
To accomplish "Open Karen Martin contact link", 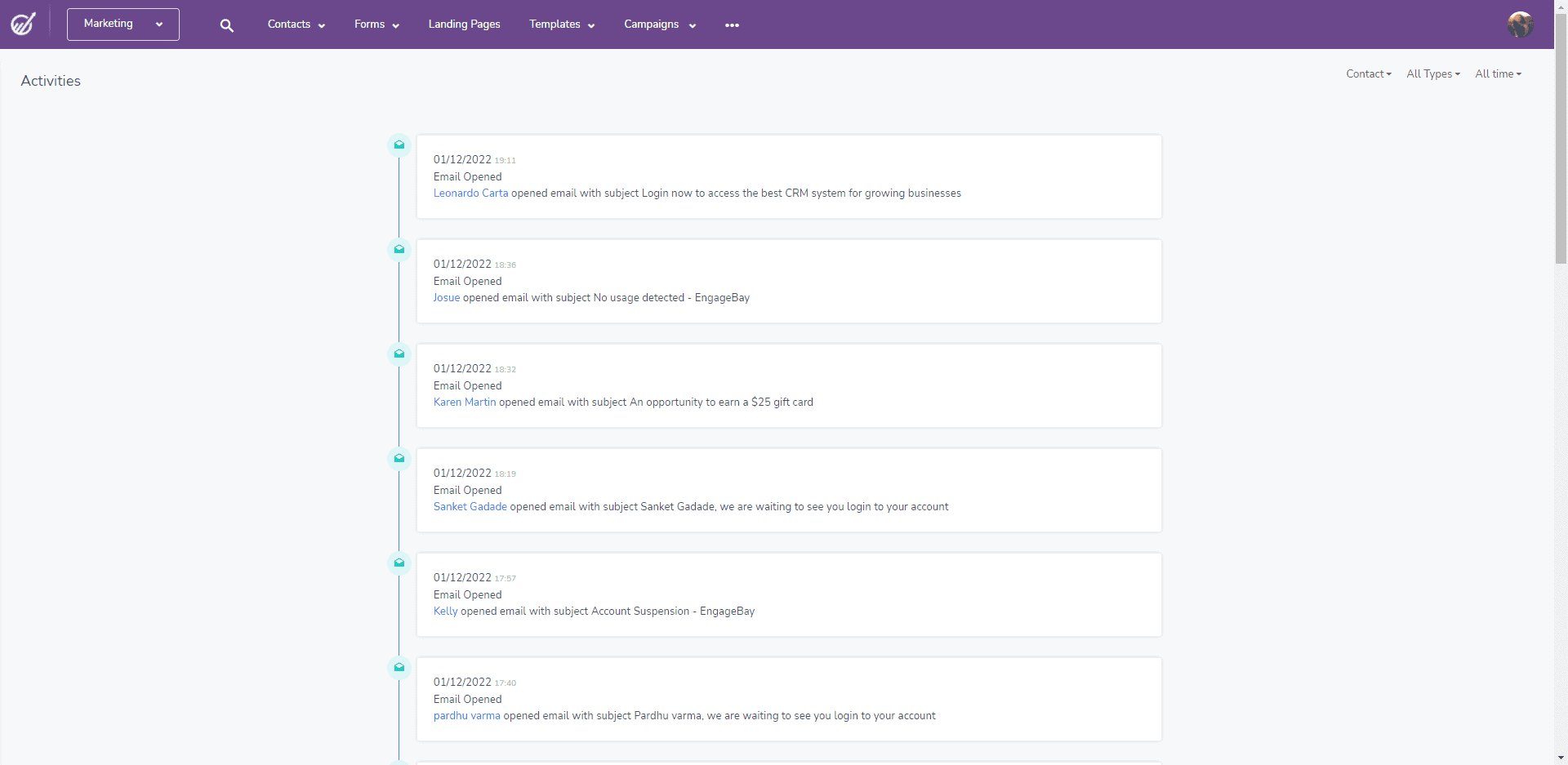I will click(465, 403).
